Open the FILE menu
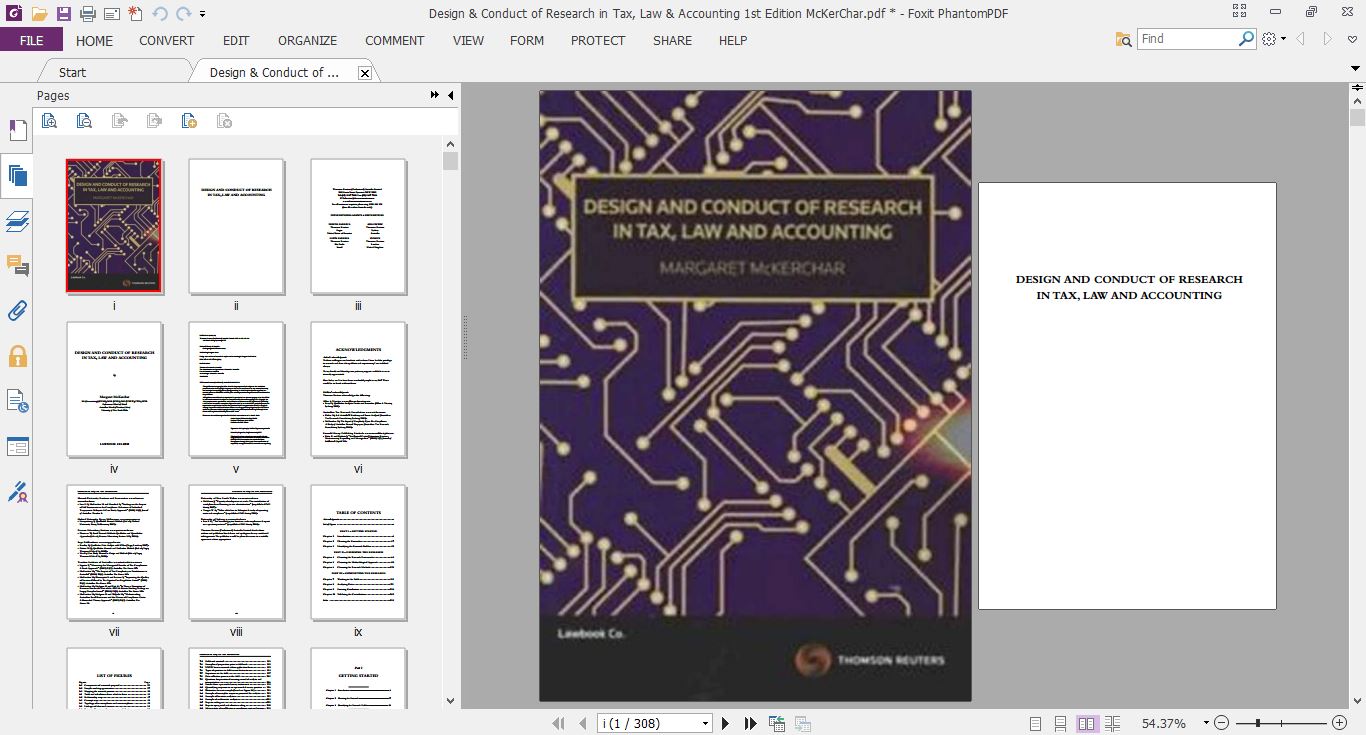1366x735 pixels. pyautogui.click(x=31, y=40)
